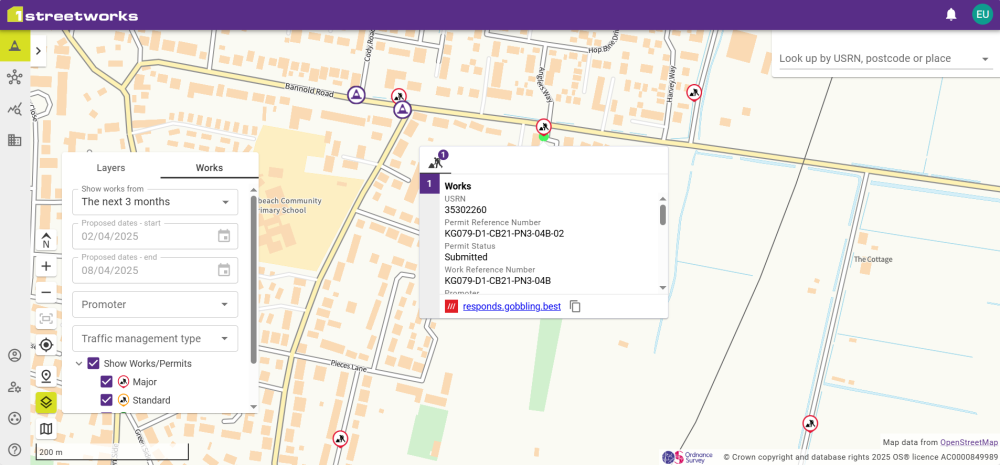Open calendar for Proposed dates end
The height and width of the screenshot is (465, 1000).
click(224, 270)
